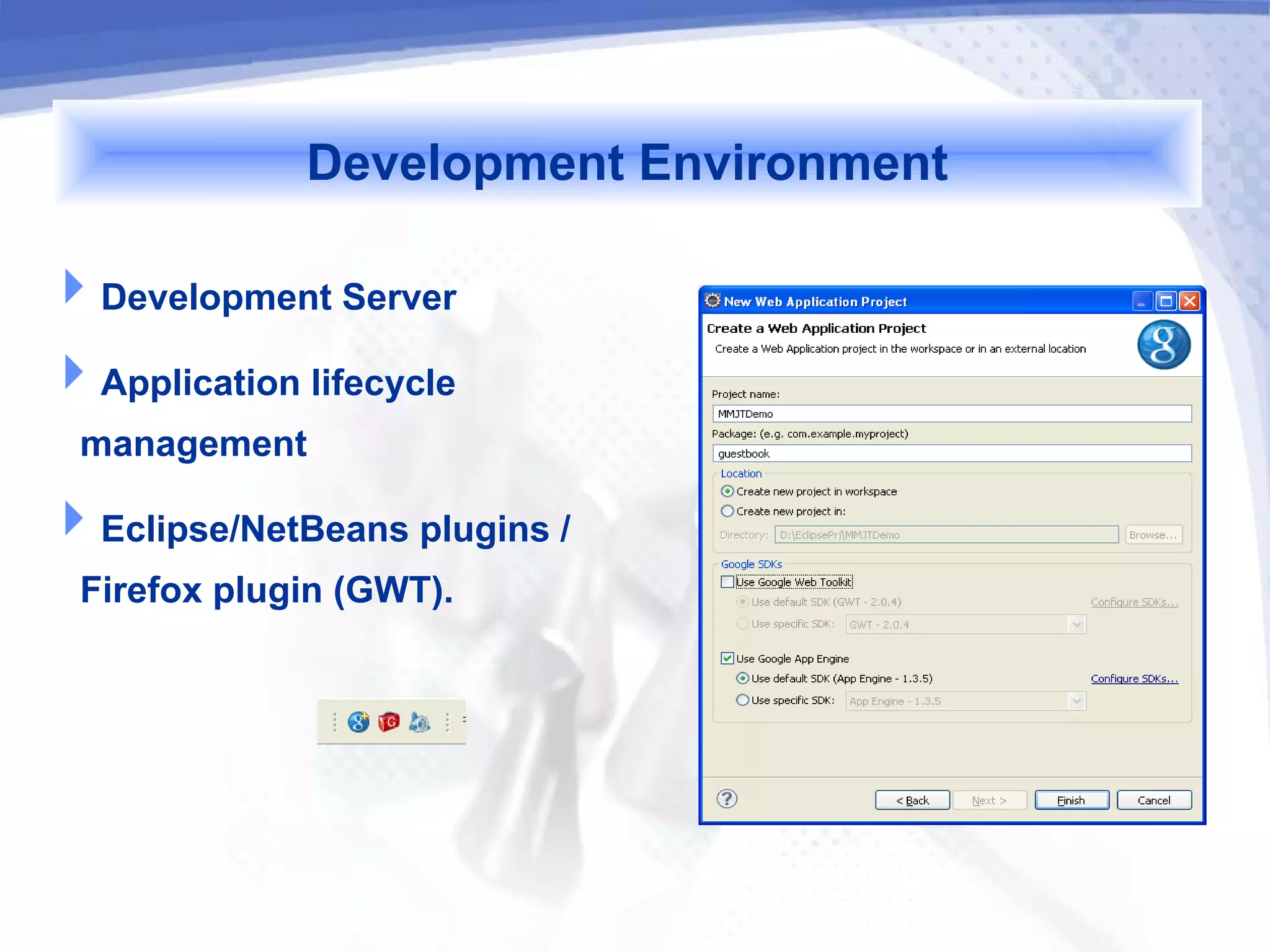Click the Google SDKs group label
This screenshot has height=952, width=1270.
point(752,564)
